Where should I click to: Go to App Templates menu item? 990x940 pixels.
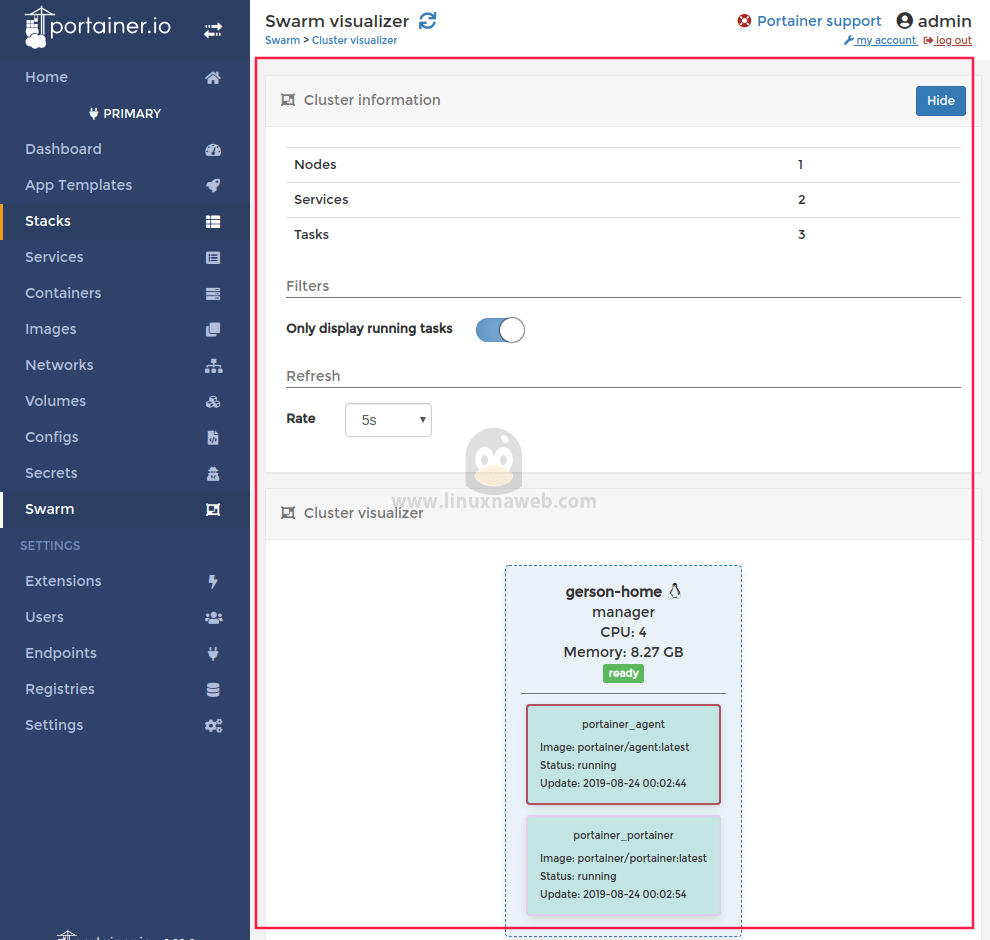[125, 185]
